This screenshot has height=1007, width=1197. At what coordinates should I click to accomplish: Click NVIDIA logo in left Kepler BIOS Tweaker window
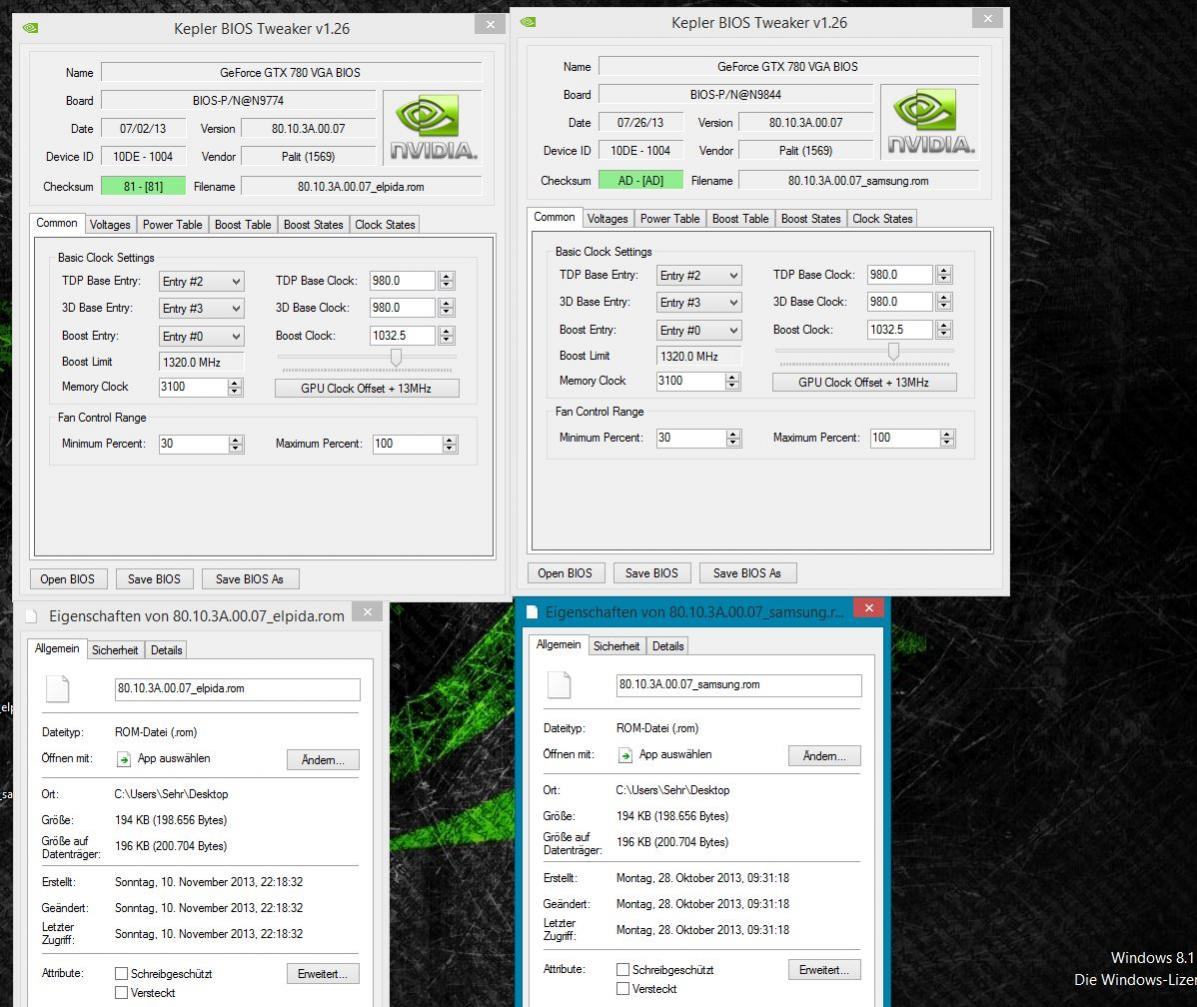[x=432, y=127]
